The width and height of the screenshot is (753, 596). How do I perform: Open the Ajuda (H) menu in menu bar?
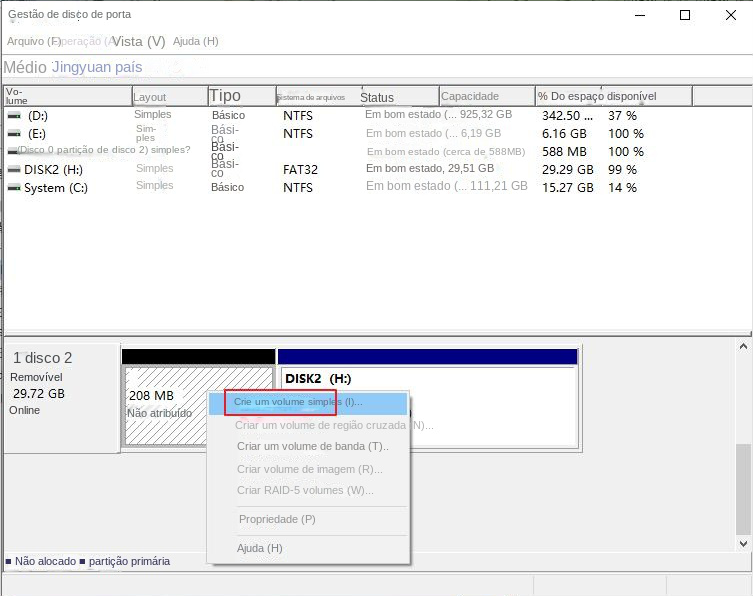(x=195, y=42)
